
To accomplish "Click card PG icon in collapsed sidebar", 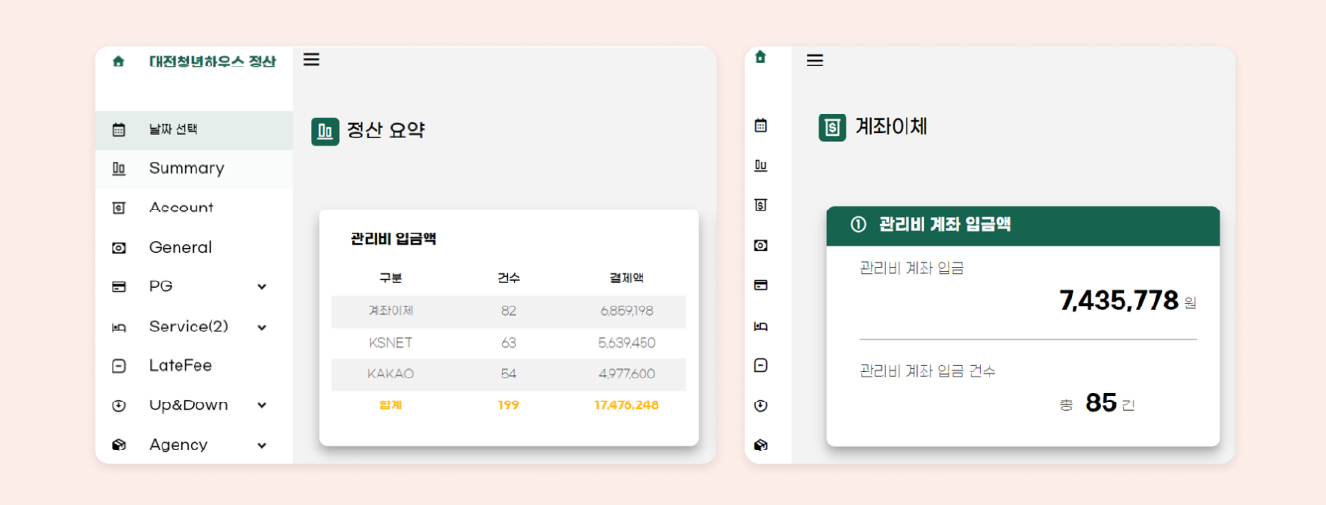I will 760,285.
